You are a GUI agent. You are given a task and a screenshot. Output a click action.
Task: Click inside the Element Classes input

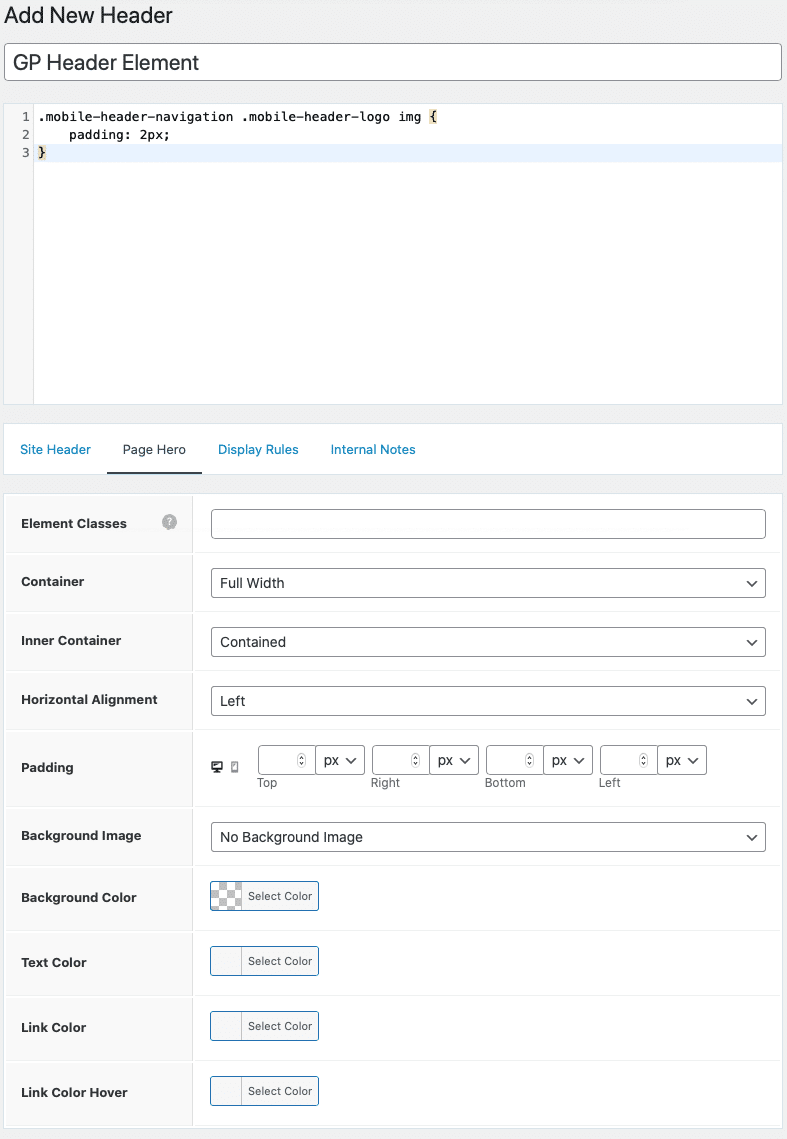click(x=487, y=523)
